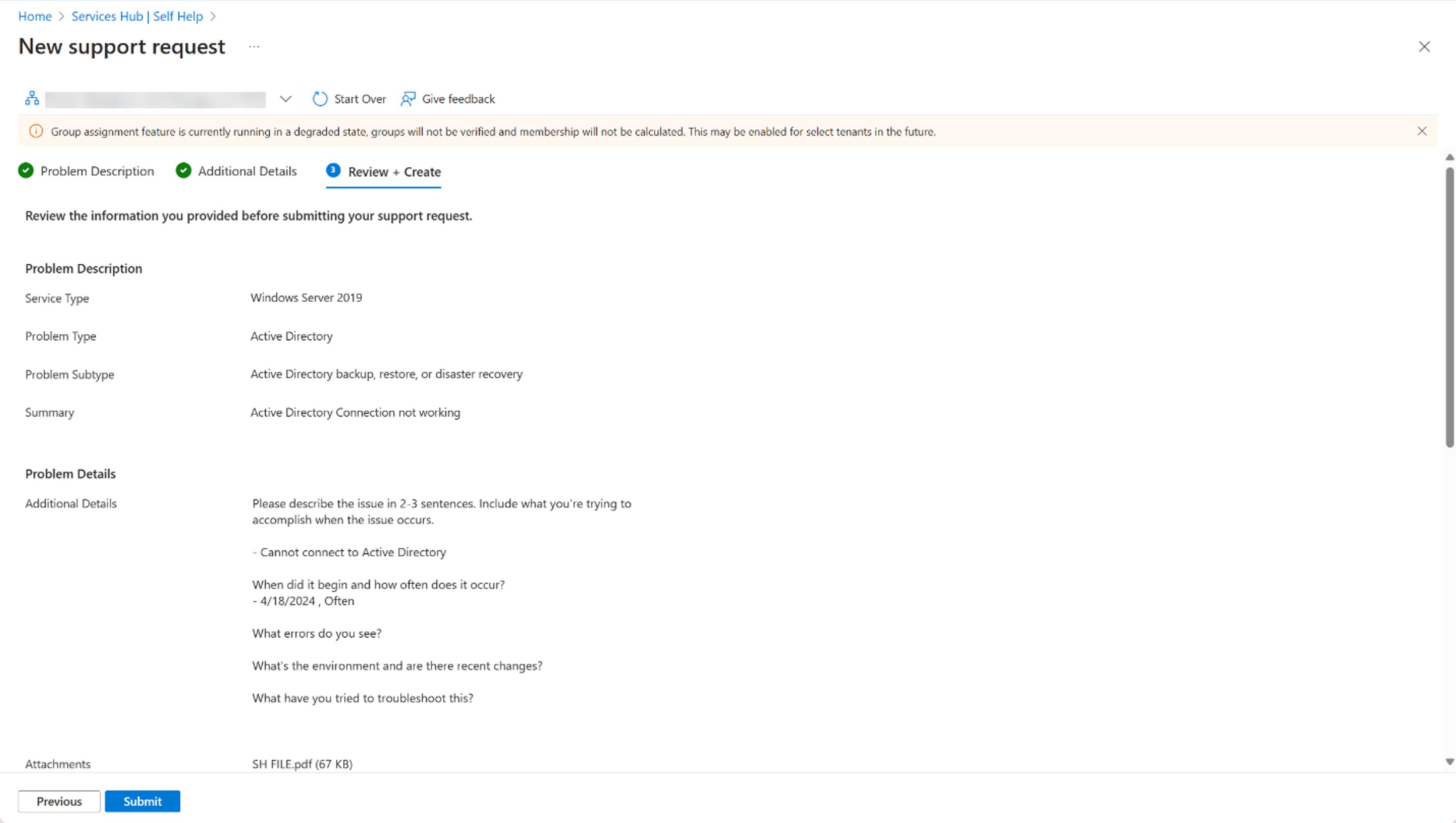Expand the tenant selector dropdown
This screenshot has height=823, width=1456.
point(286,99)
